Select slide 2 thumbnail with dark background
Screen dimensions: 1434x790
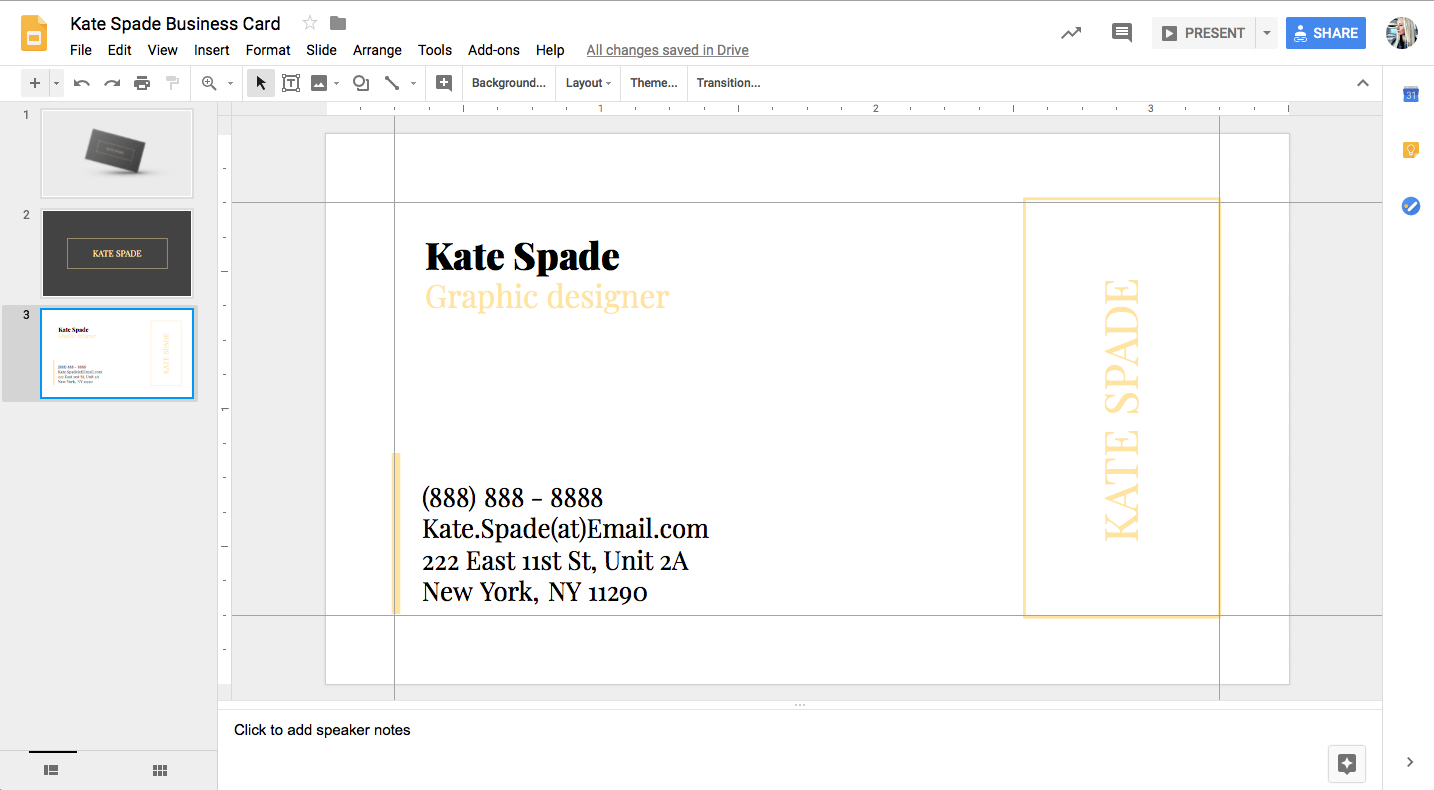[117, 253]
